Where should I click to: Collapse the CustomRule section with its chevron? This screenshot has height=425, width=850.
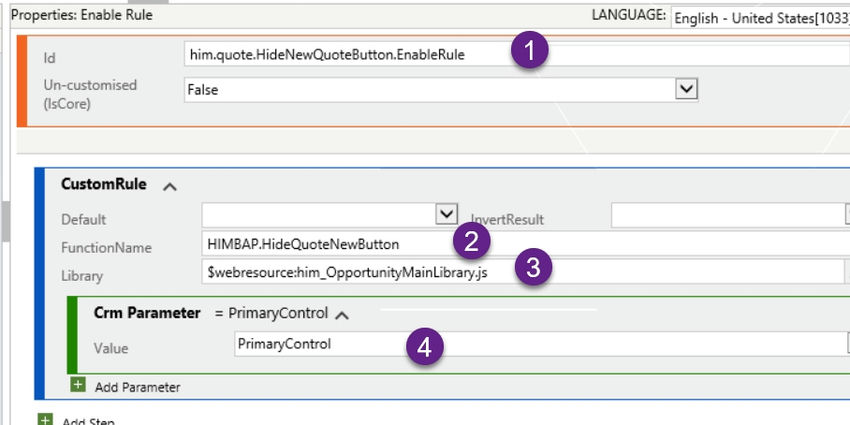170,185
